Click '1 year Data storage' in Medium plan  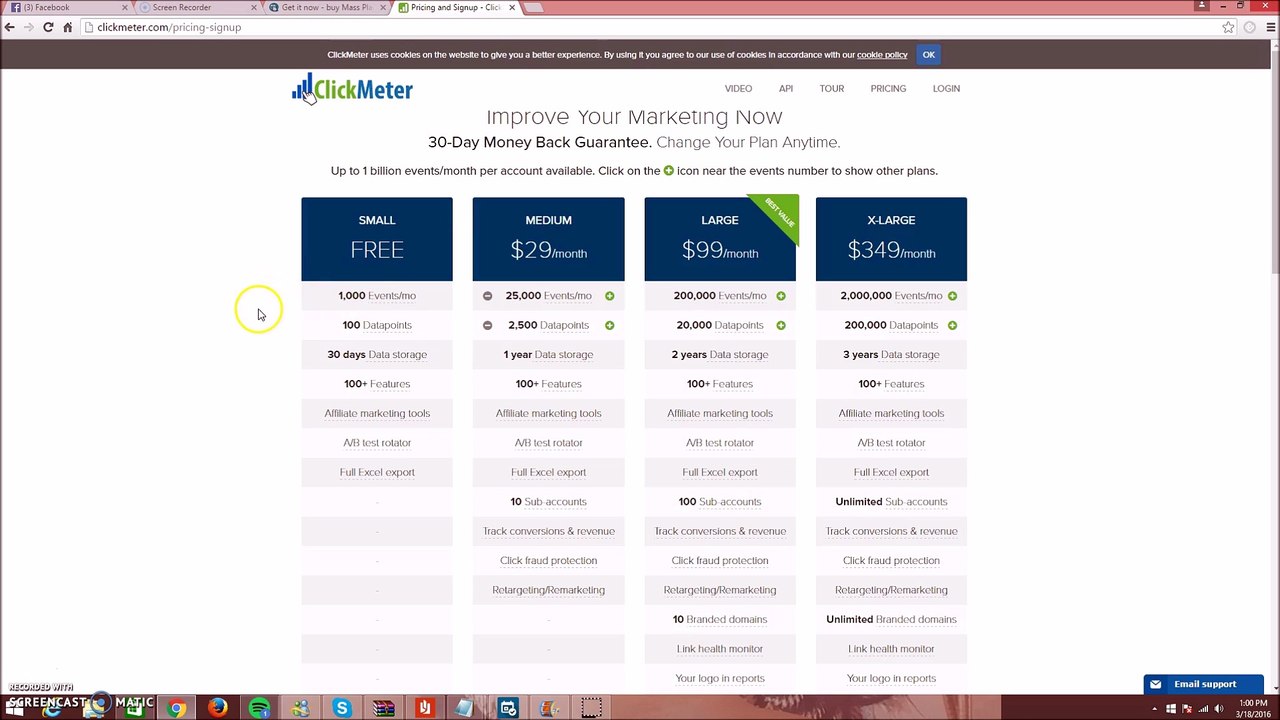tap(548, 355)
